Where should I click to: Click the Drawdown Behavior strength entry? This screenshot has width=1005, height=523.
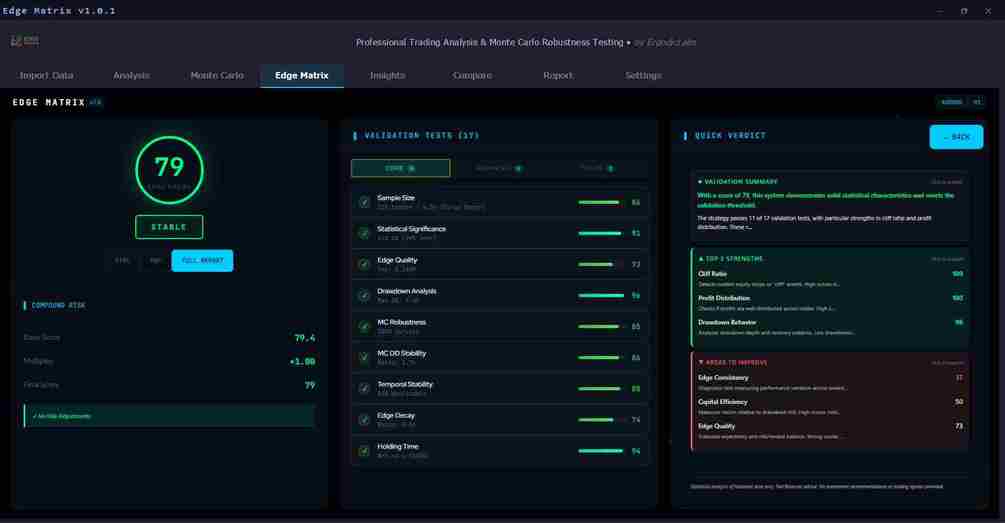(x=831, y=327)
